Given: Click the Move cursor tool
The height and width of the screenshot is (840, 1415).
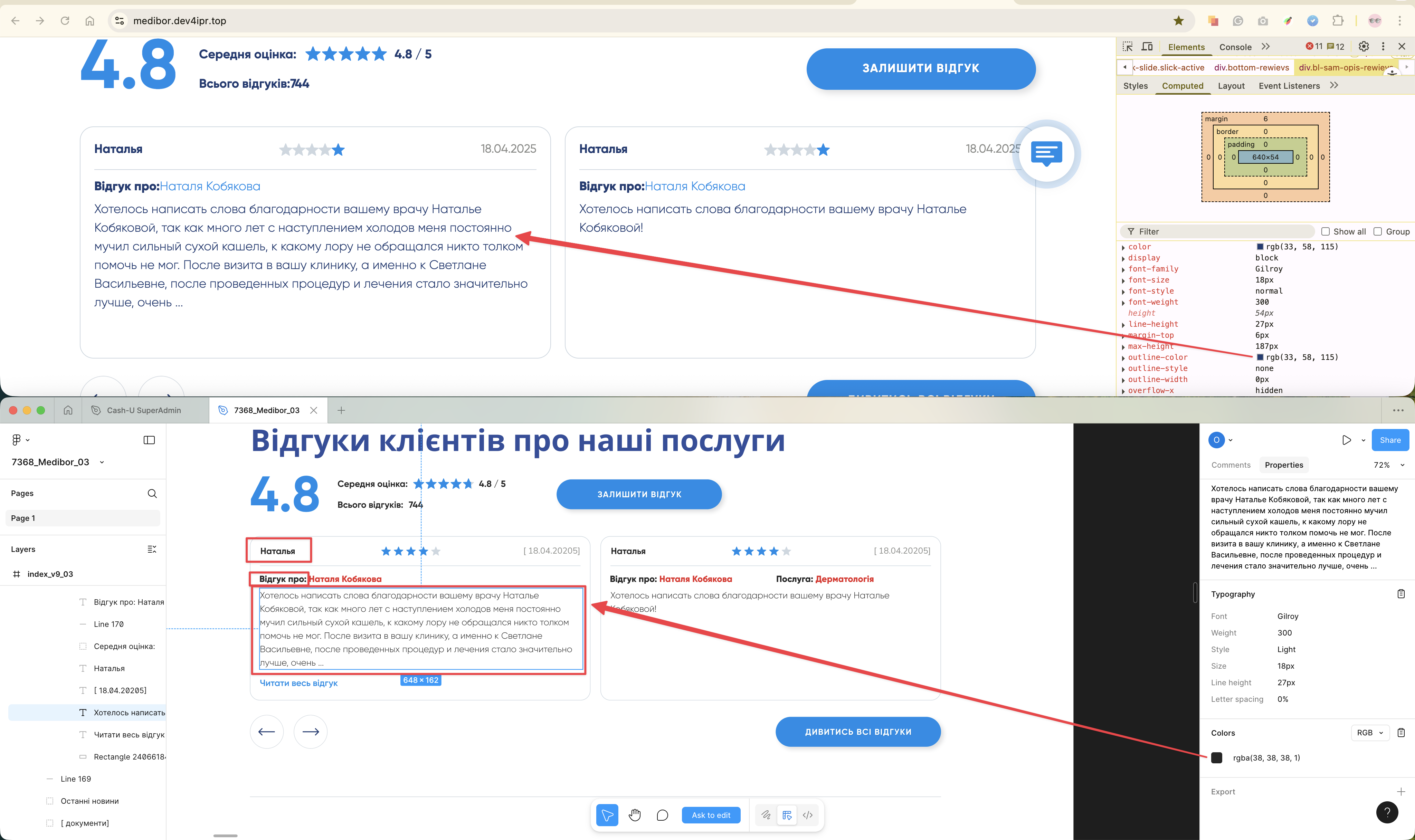Looking at the screenshot, I should coord(607,815).
